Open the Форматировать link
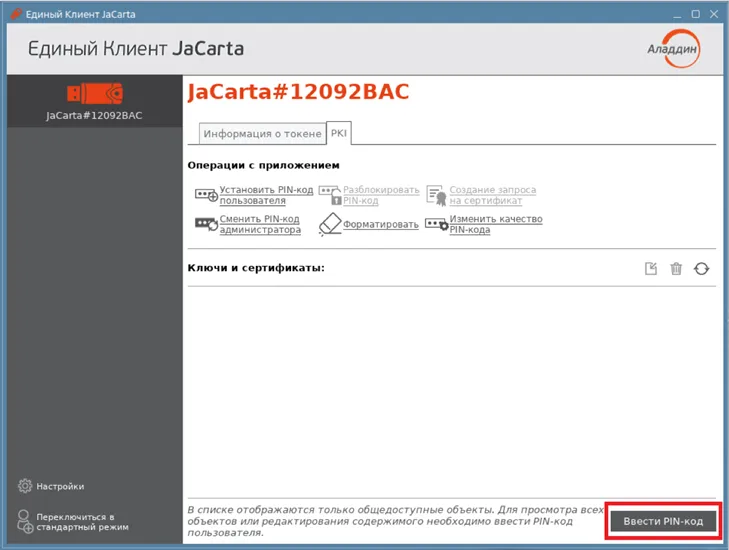The width and height of the screenshot is (729, 550). pos(381,225)
